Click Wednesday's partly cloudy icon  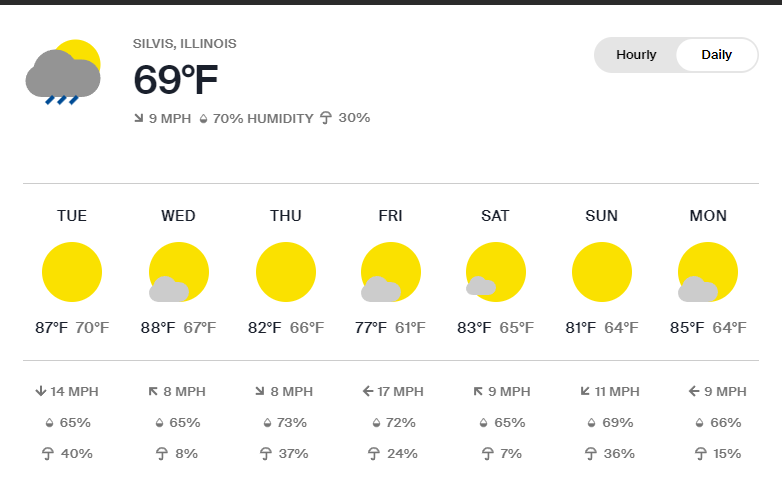point(178,273)
